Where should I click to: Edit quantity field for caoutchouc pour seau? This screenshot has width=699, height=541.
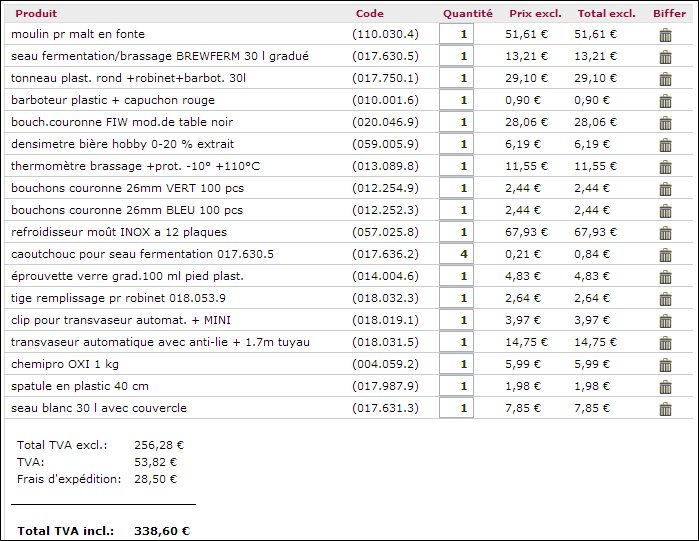click(456, 254)
